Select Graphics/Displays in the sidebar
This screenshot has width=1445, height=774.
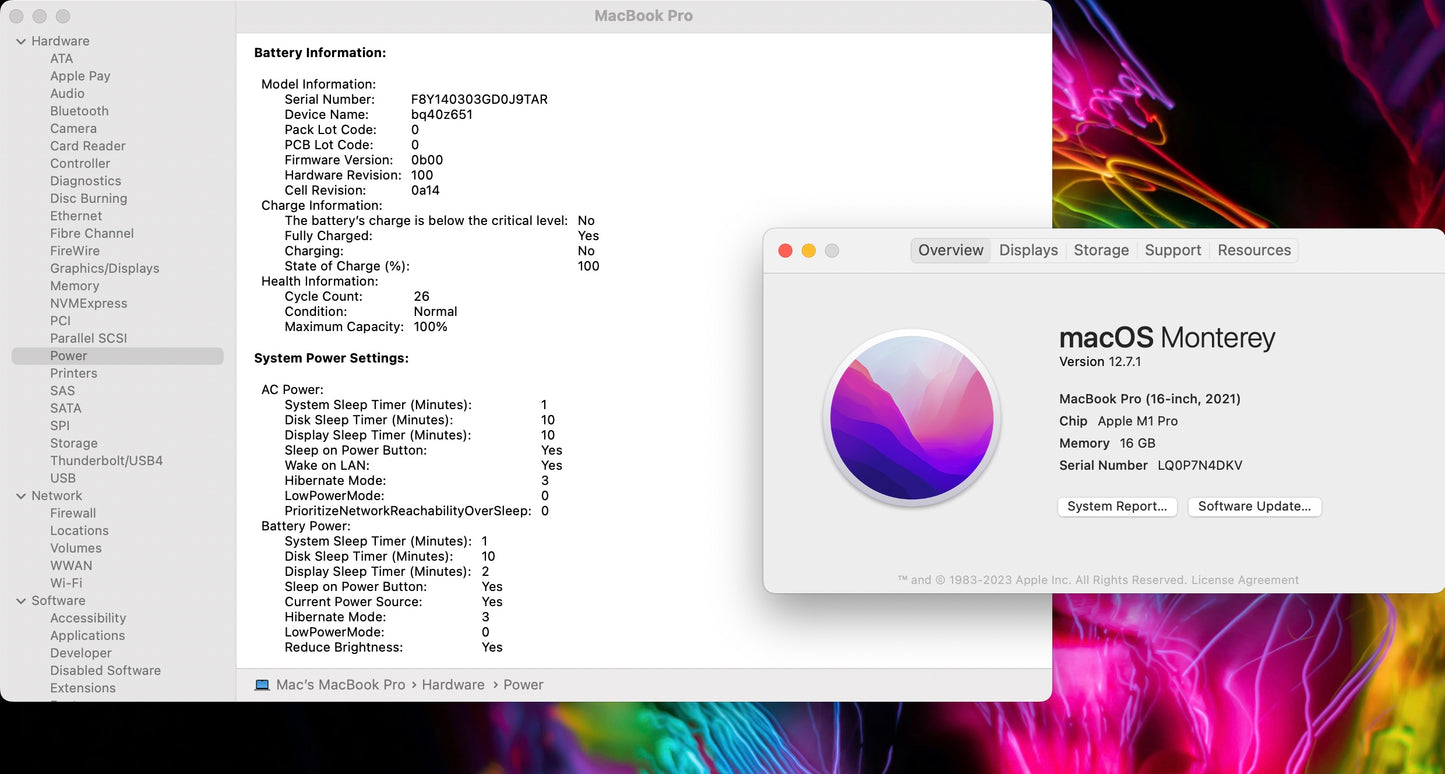(104, 268)
